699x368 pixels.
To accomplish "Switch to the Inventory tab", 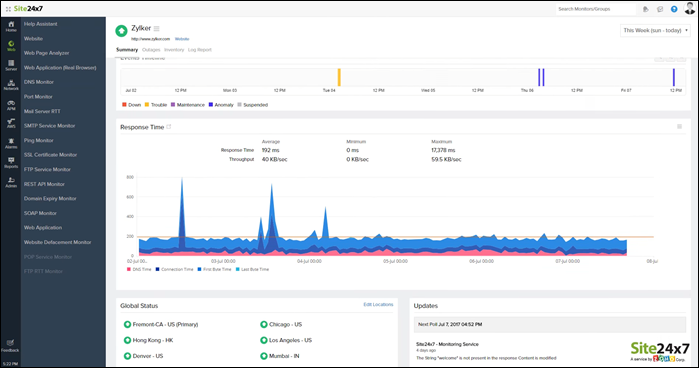I will [174, 50].
